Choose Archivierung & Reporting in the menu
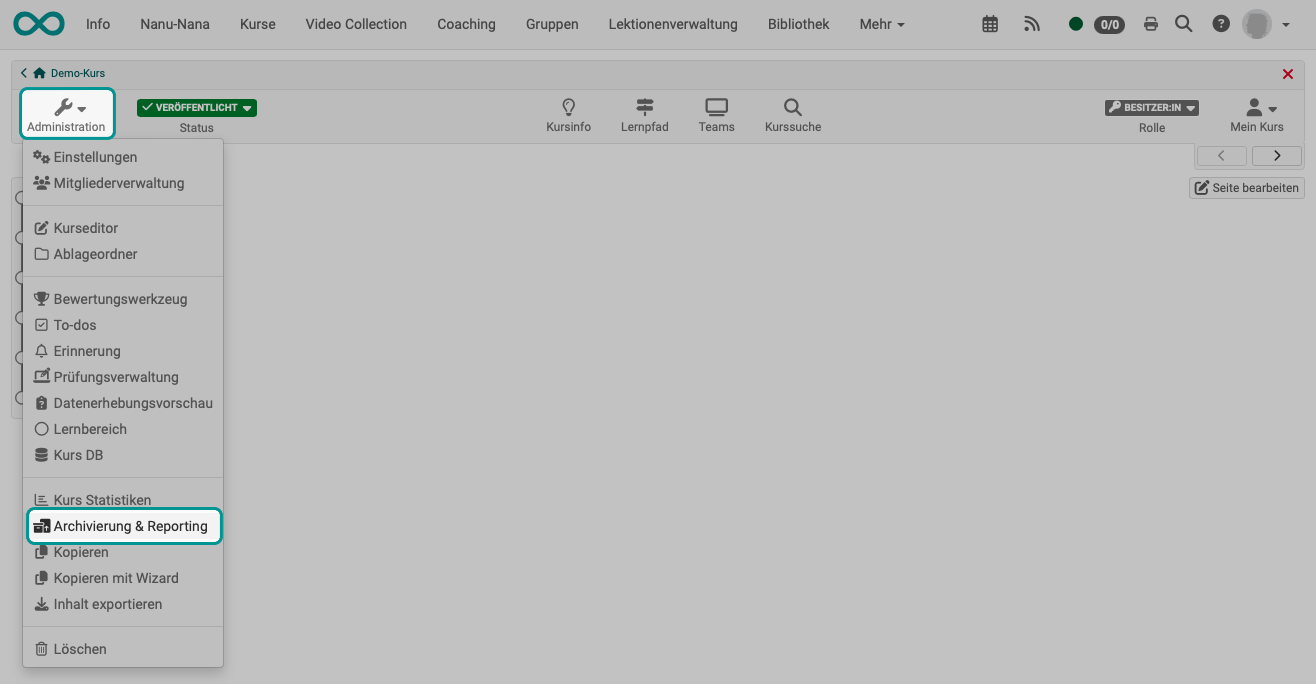This screenshot has width=1316, height=684. click(x=124, y=525)
